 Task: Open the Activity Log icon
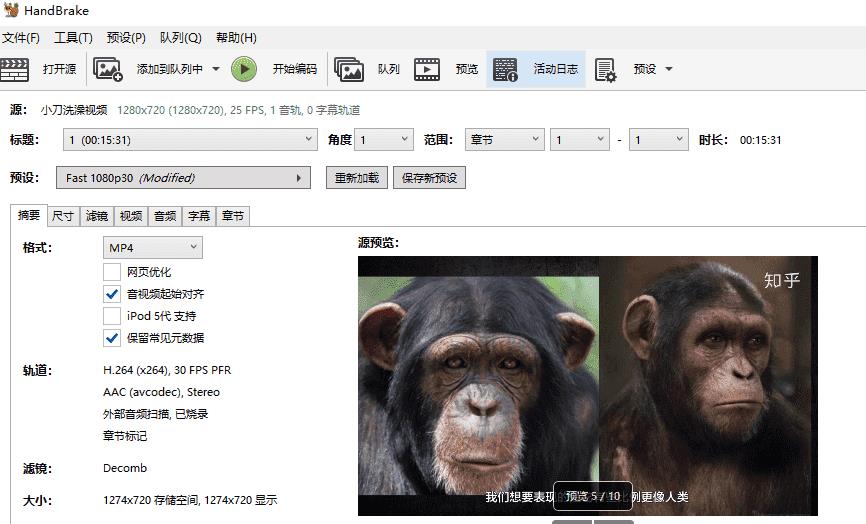pyautogui.click(x=505, y=69)
